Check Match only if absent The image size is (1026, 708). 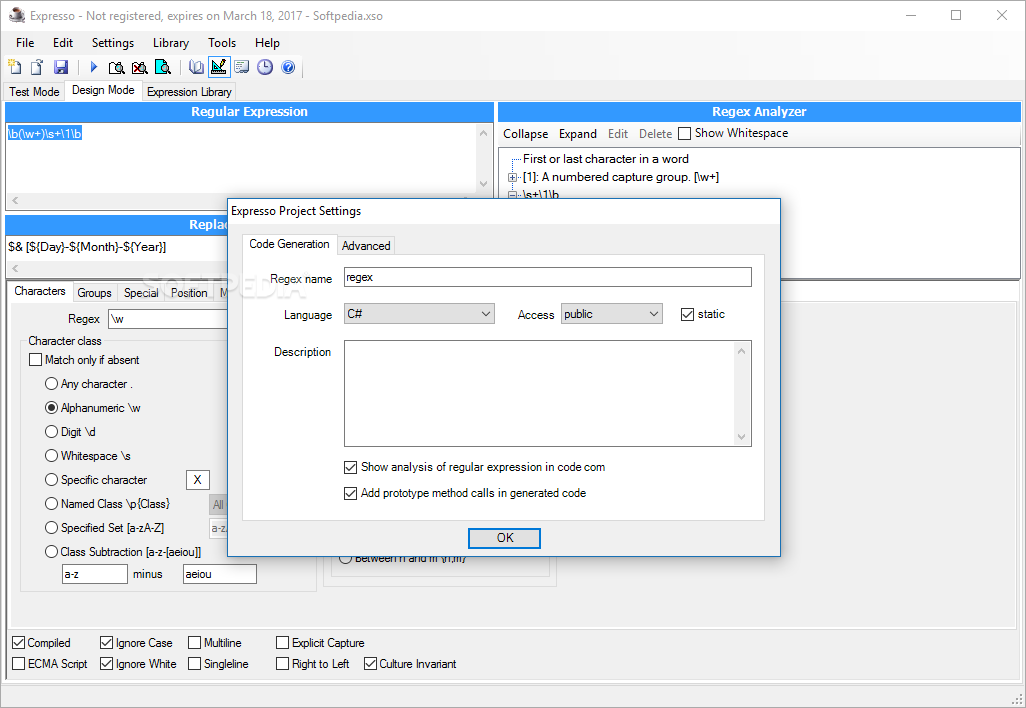[x=36, y=360]
